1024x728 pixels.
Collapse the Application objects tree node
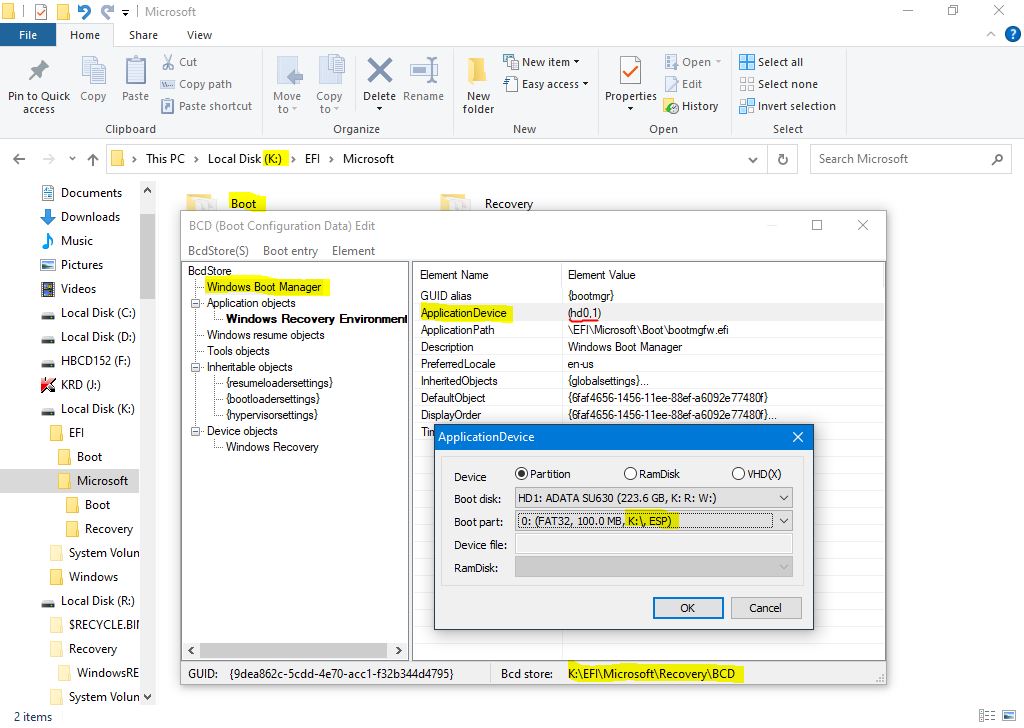coord(197,303)
